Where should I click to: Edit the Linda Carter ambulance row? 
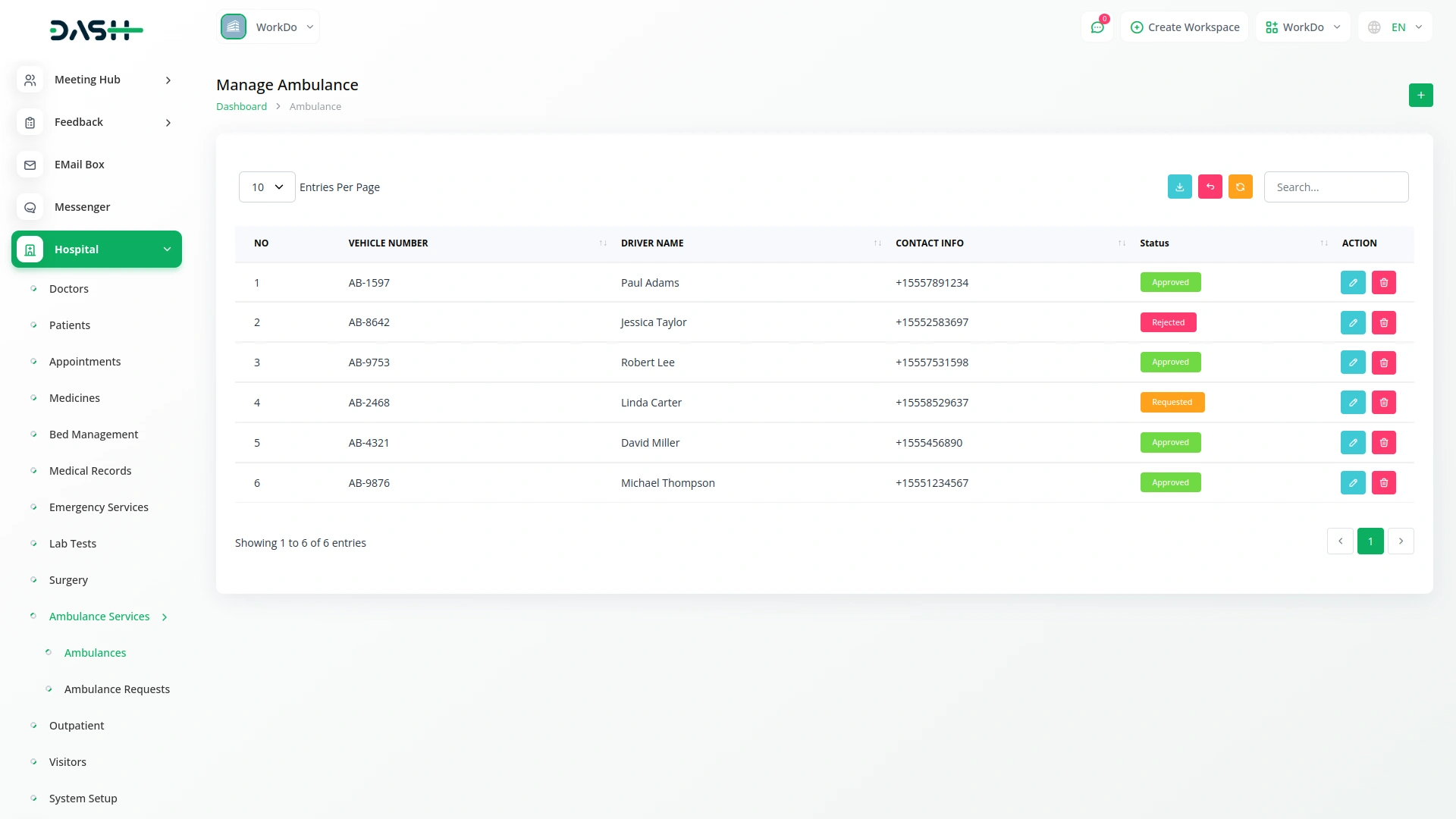[1352, 402]
